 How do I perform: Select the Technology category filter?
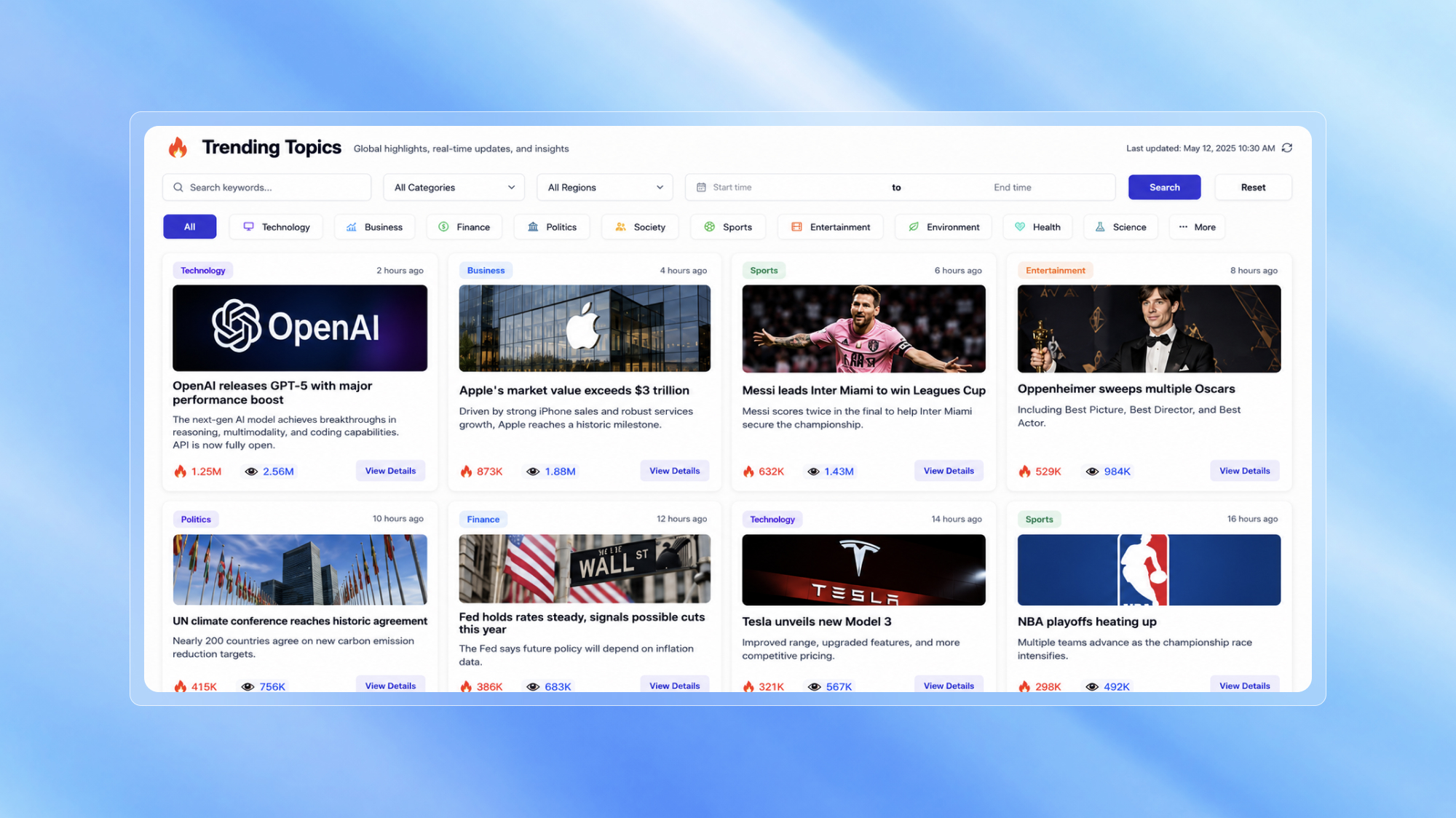(x=276, y=227)
